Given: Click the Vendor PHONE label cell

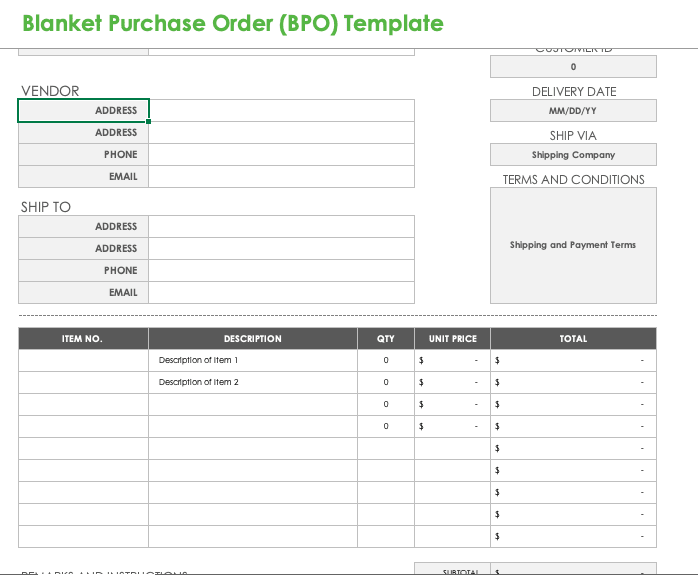Looking at the screenshot, I should click(x=83, y=154).
